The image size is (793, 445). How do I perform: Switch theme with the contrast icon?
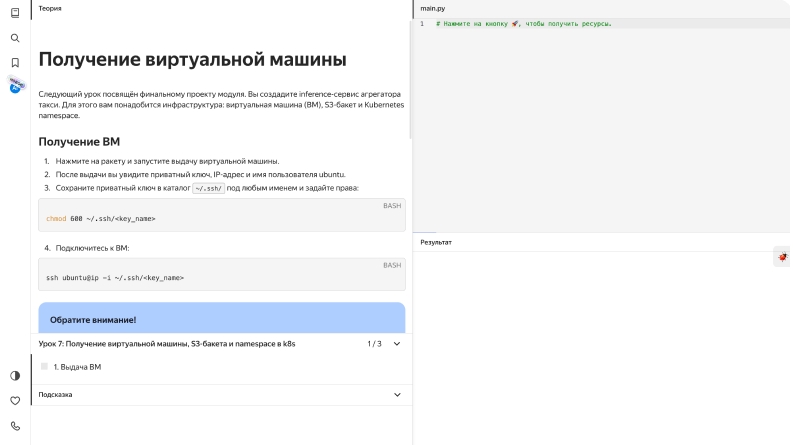tap(15, 376)
